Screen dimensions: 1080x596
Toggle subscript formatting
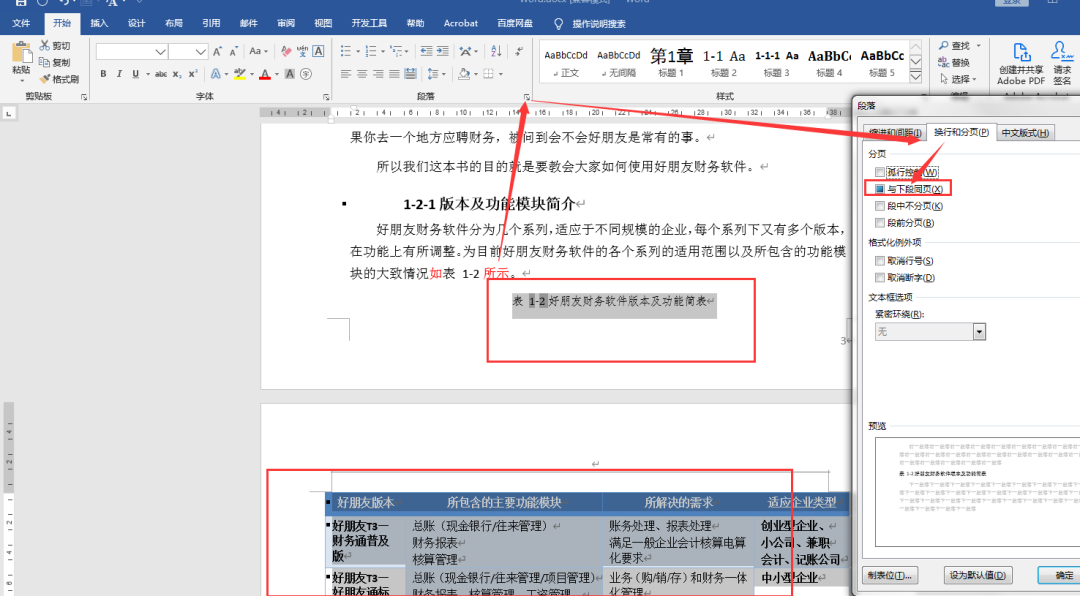click(x=177, y=74)
